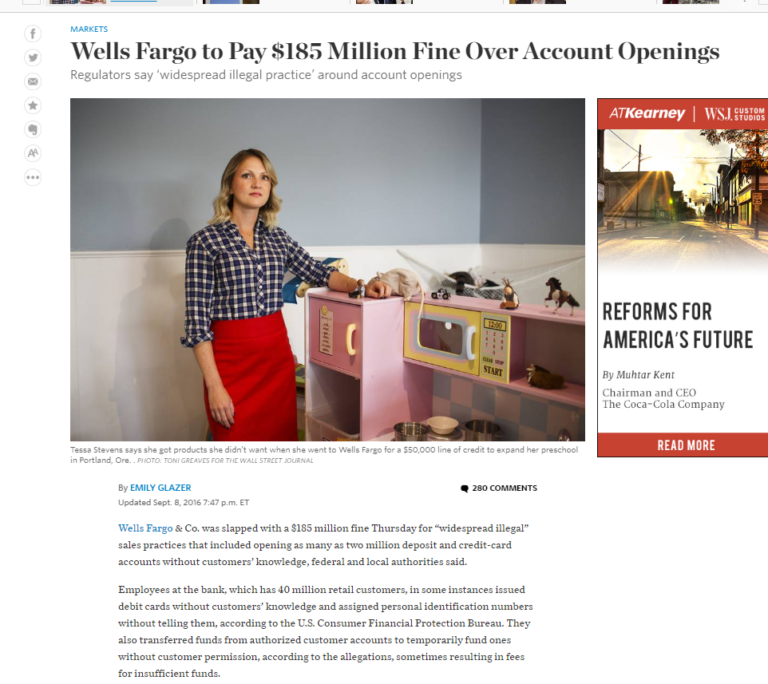Click READ MORE in the ad
Screen dimensions: 768x684
coord(686,445)
